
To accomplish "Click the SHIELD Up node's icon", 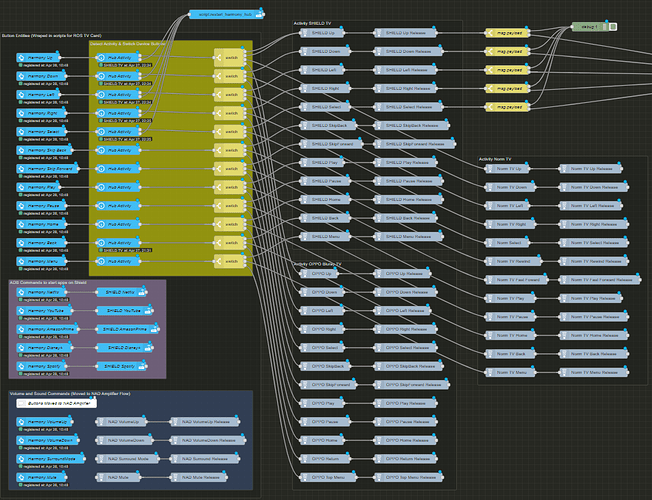I will click(304, 32).
